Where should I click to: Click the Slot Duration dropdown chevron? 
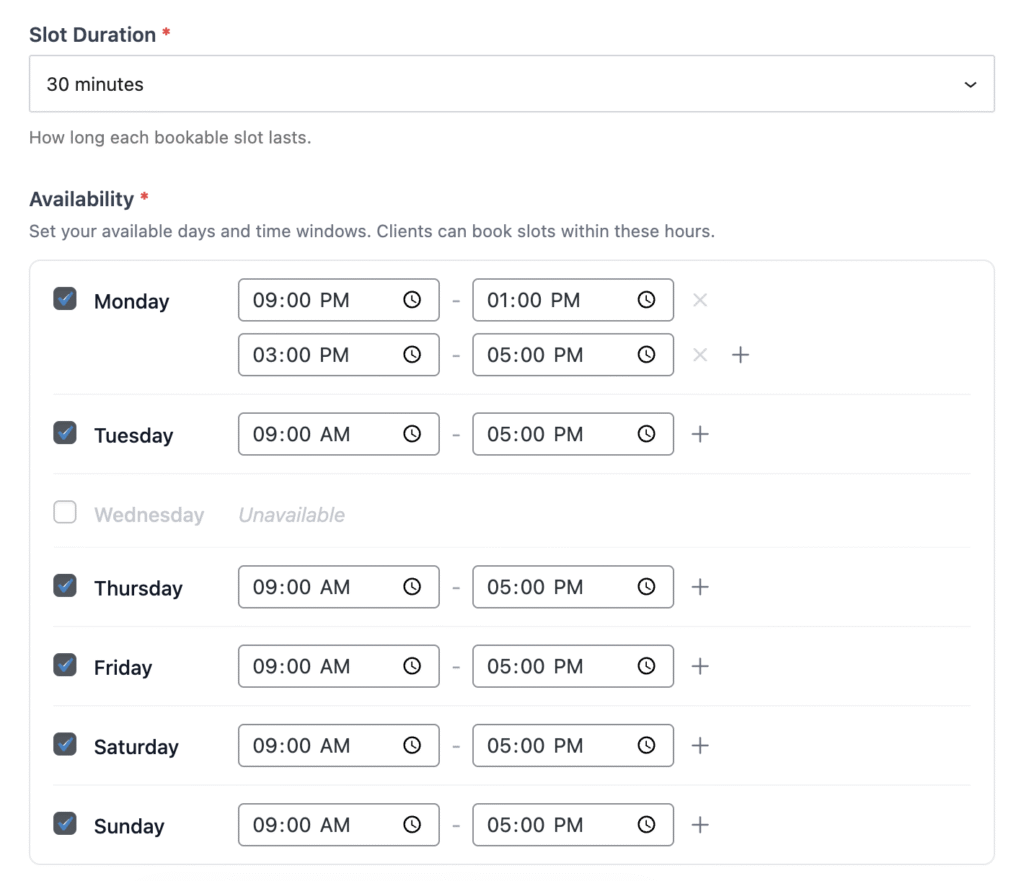(970, 85)
